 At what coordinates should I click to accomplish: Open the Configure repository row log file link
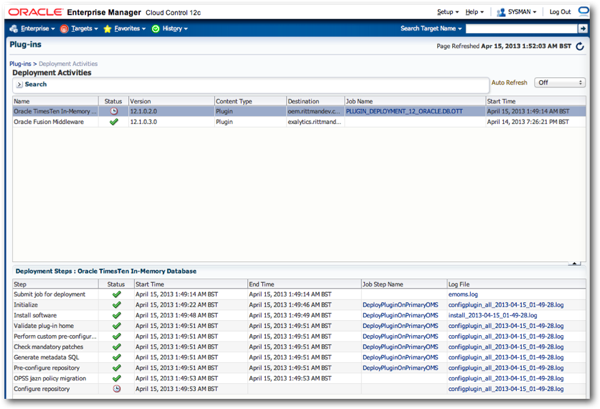(x=506, y=389)
